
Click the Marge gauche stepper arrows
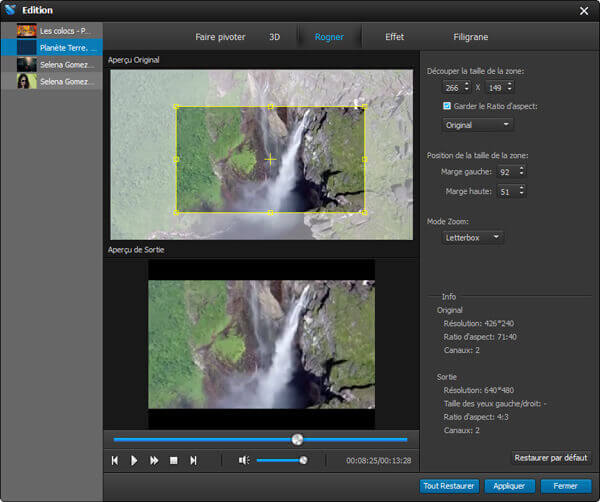point(521,171)
